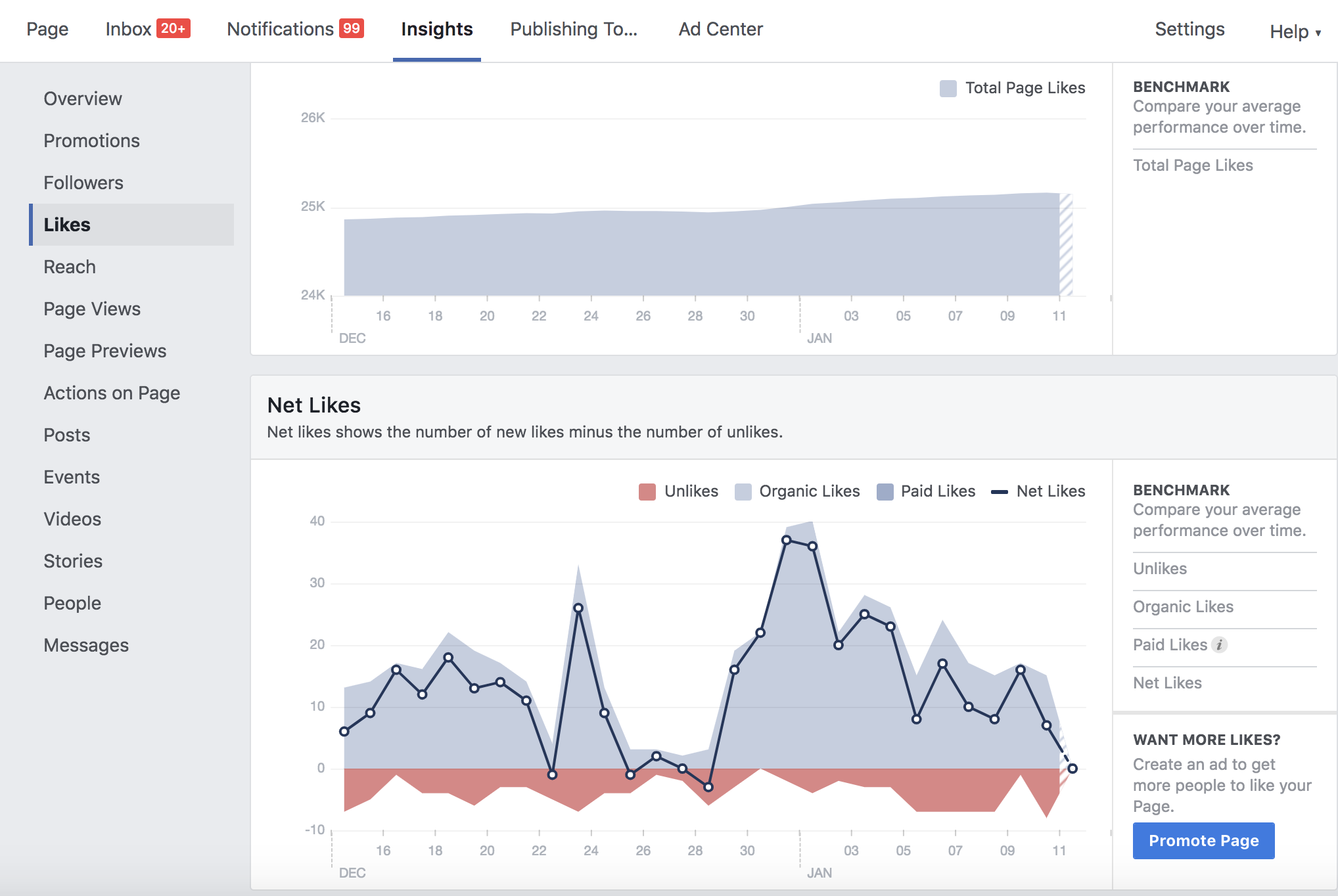
Task: Toggle Unlikes red legend swatch
Action: click(647, 492)
